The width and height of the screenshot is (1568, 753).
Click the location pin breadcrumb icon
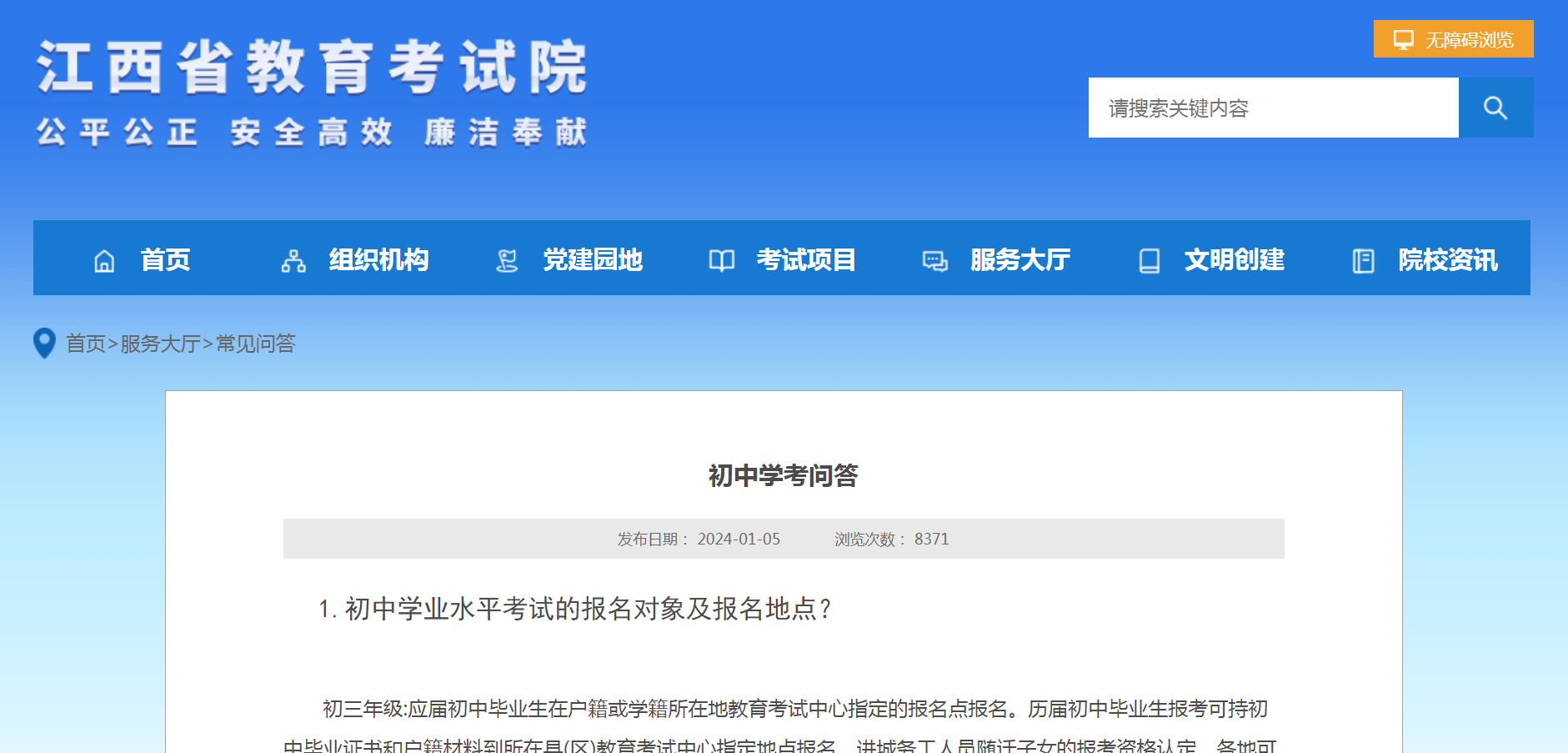point(44,343)
